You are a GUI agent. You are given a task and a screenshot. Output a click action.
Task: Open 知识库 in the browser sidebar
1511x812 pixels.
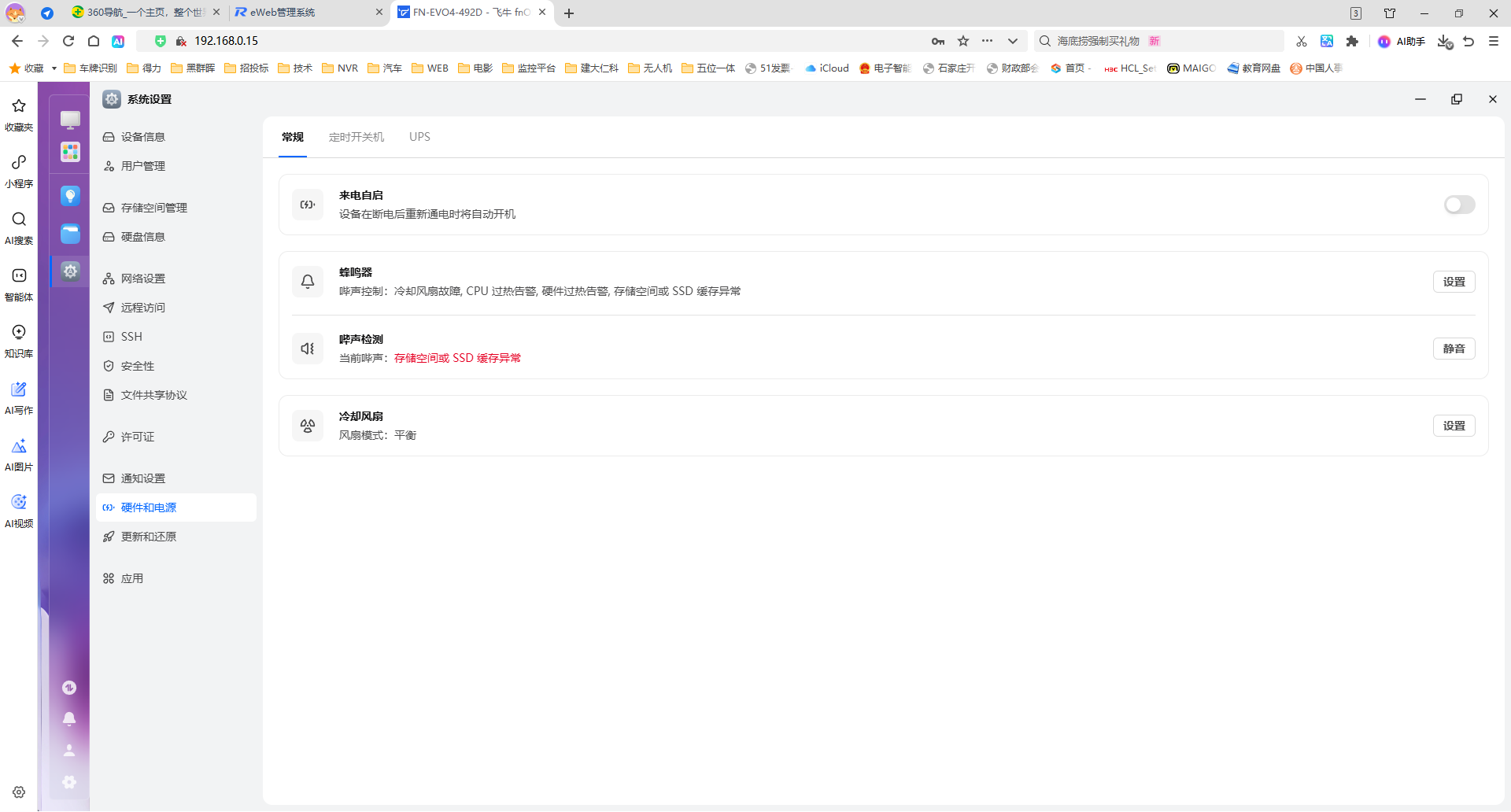pos(18,341)
